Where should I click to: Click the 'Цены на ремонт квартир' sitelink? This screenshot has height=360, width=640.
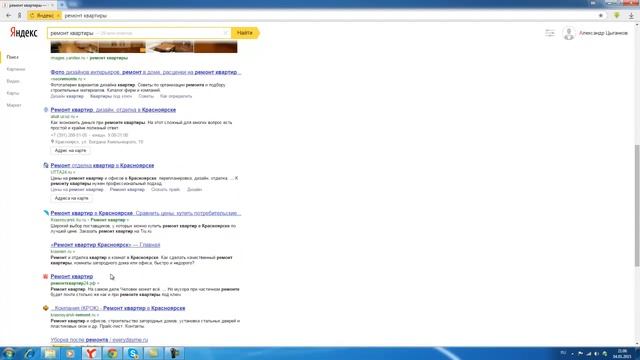[77, 189]
